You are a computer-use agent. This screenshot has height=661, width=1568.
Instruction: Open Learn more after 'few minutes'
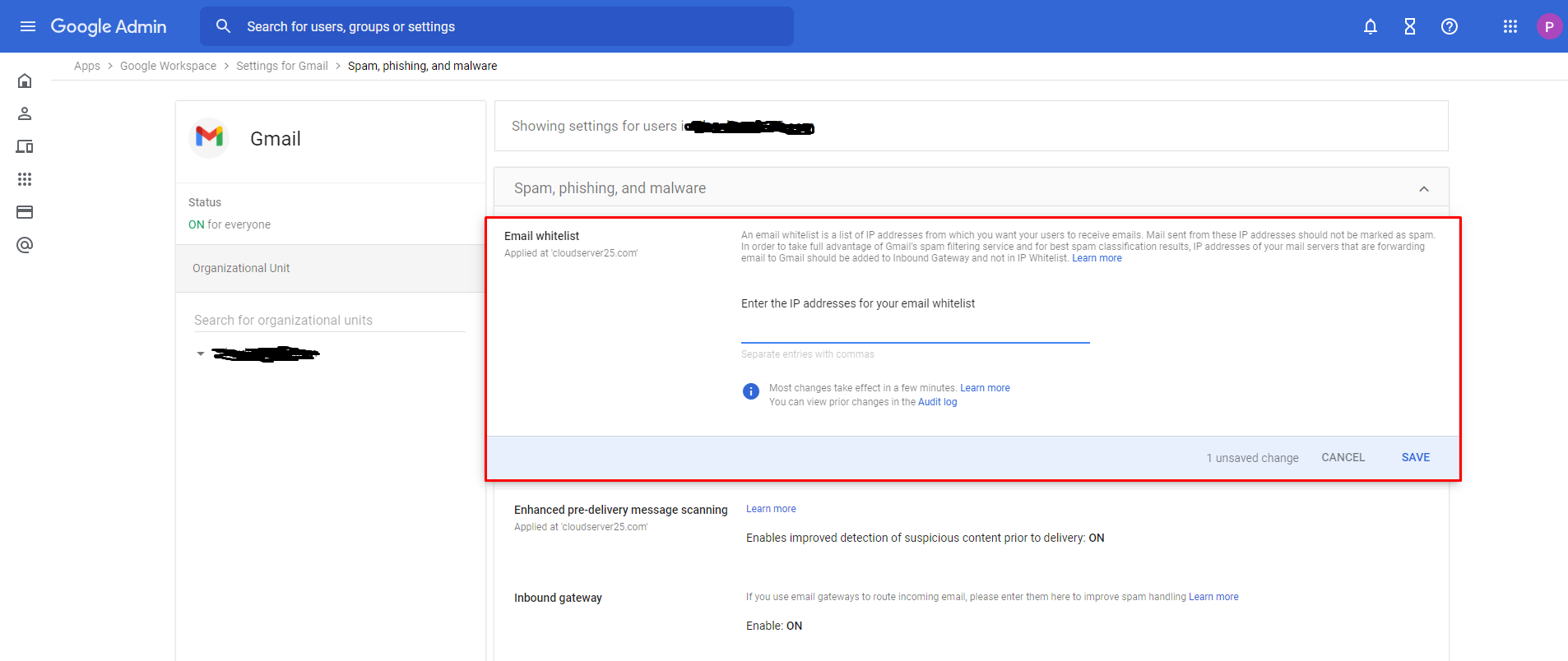(985, 388)
